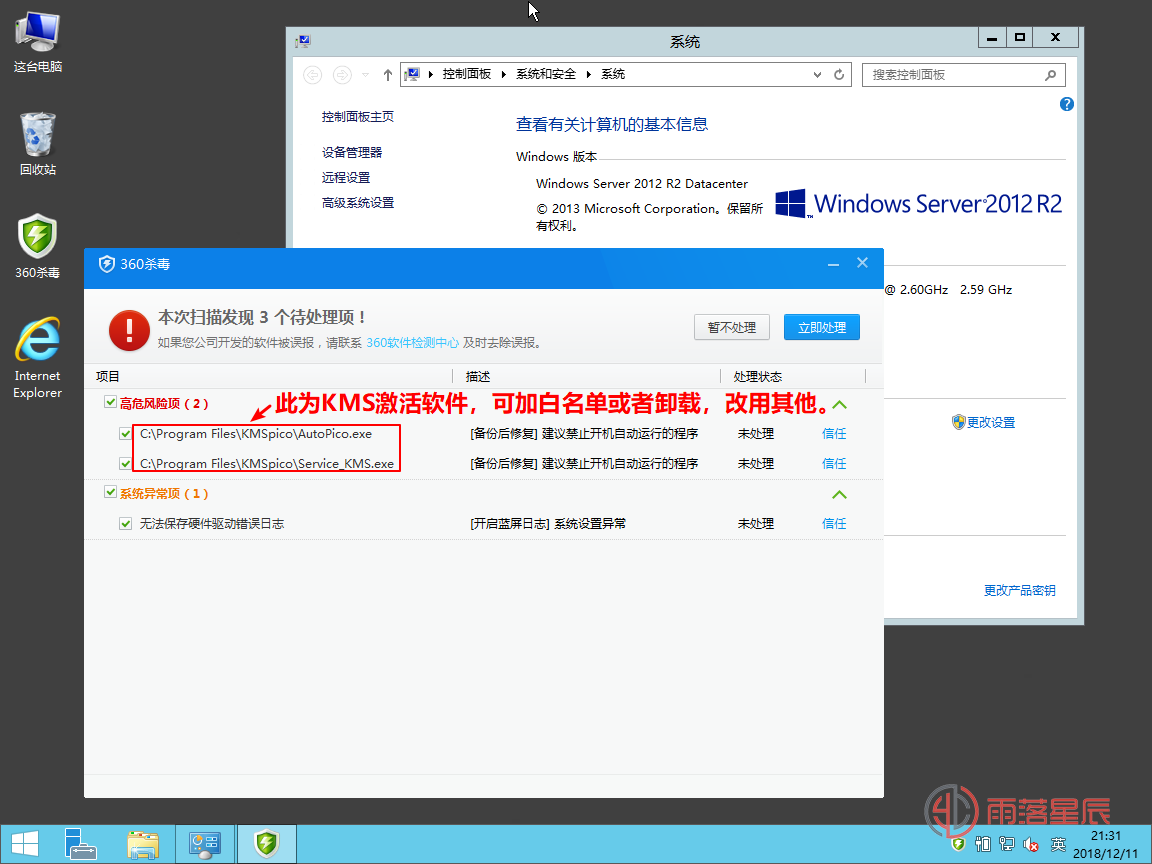Viewport: 1152px width, 864px height.
Task: Click the search magnifier in control panel search
Action: [1051, 75]
